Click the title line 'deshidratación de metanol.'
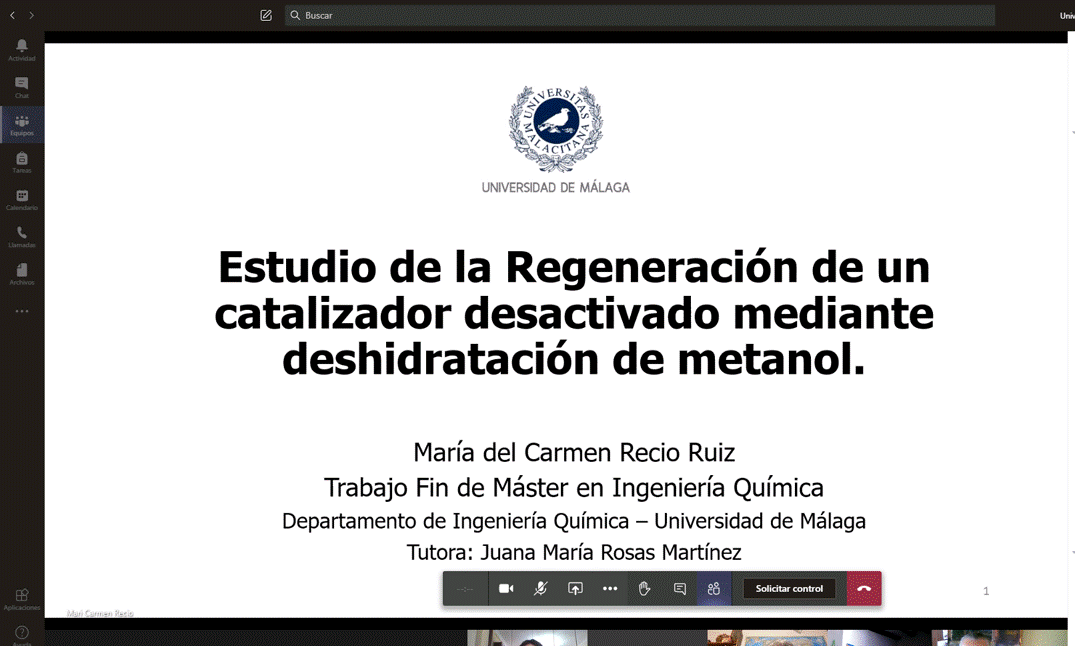 [574, 359]
